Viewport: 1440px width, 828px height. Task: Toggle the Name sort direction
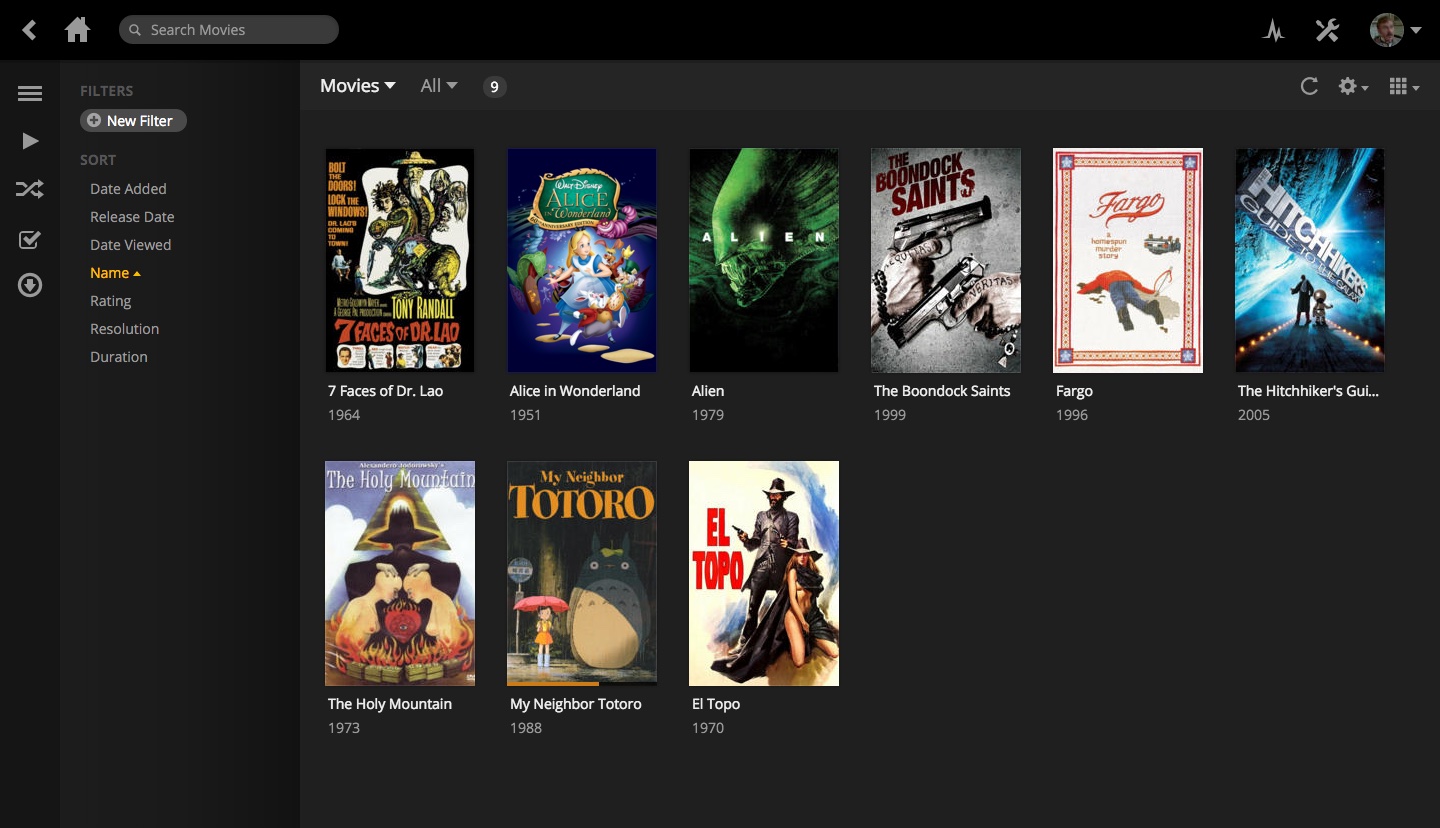115,273
